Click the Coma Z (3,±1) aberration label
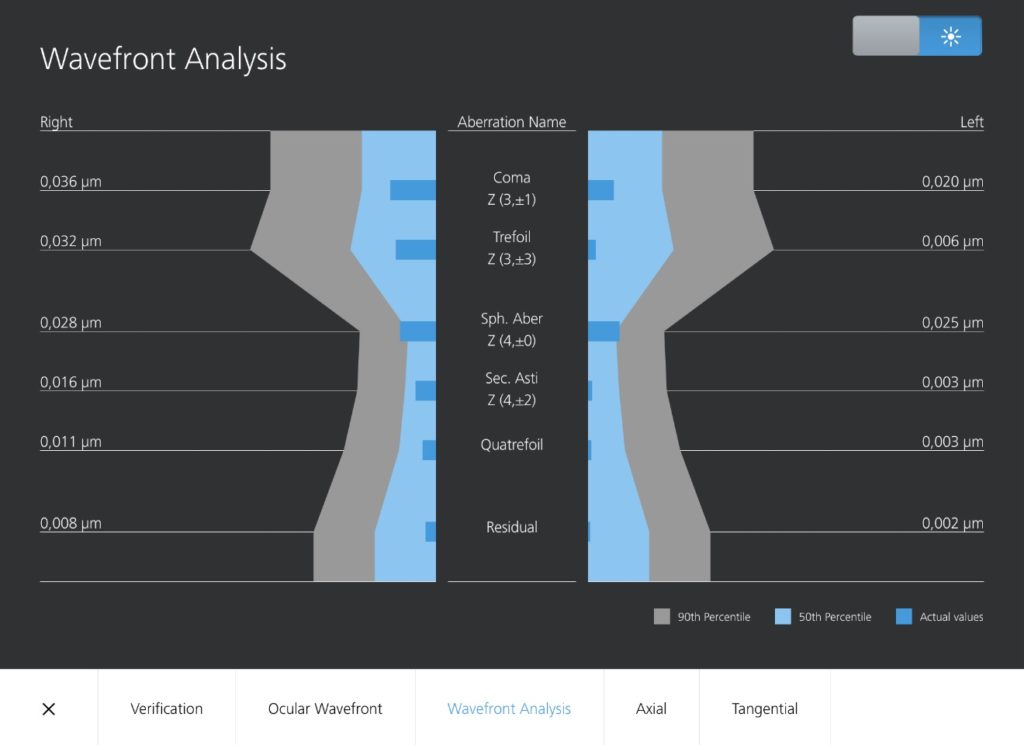1024x745 pixels. point(512,188)
